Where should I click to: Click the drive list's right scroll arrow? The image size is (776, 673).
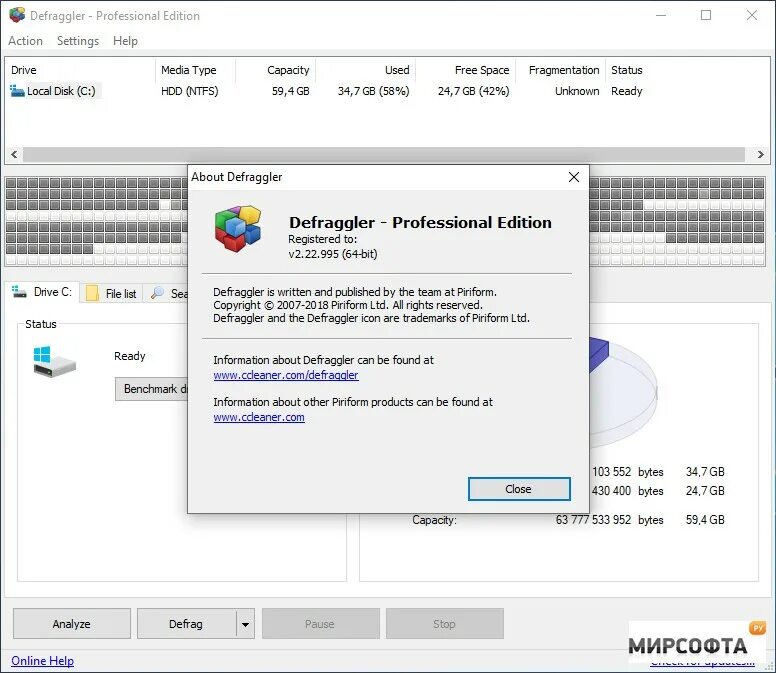761,154
